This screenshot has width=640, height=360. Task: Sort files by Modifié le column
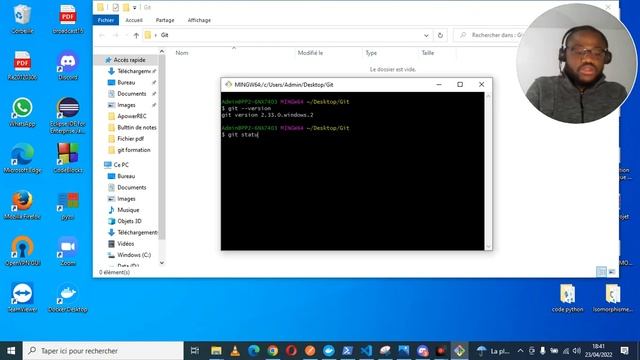pos(310,53)
